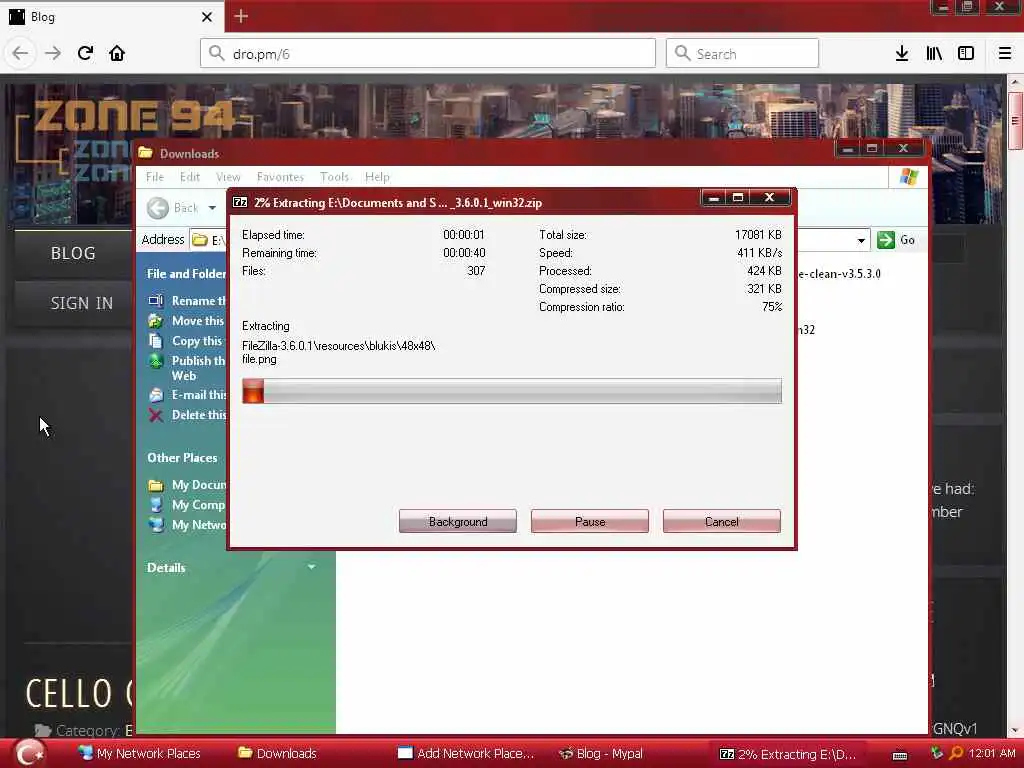Open Tools menu in Downloads window
Screen dimensions: 1024x768
tap(334, 177)
